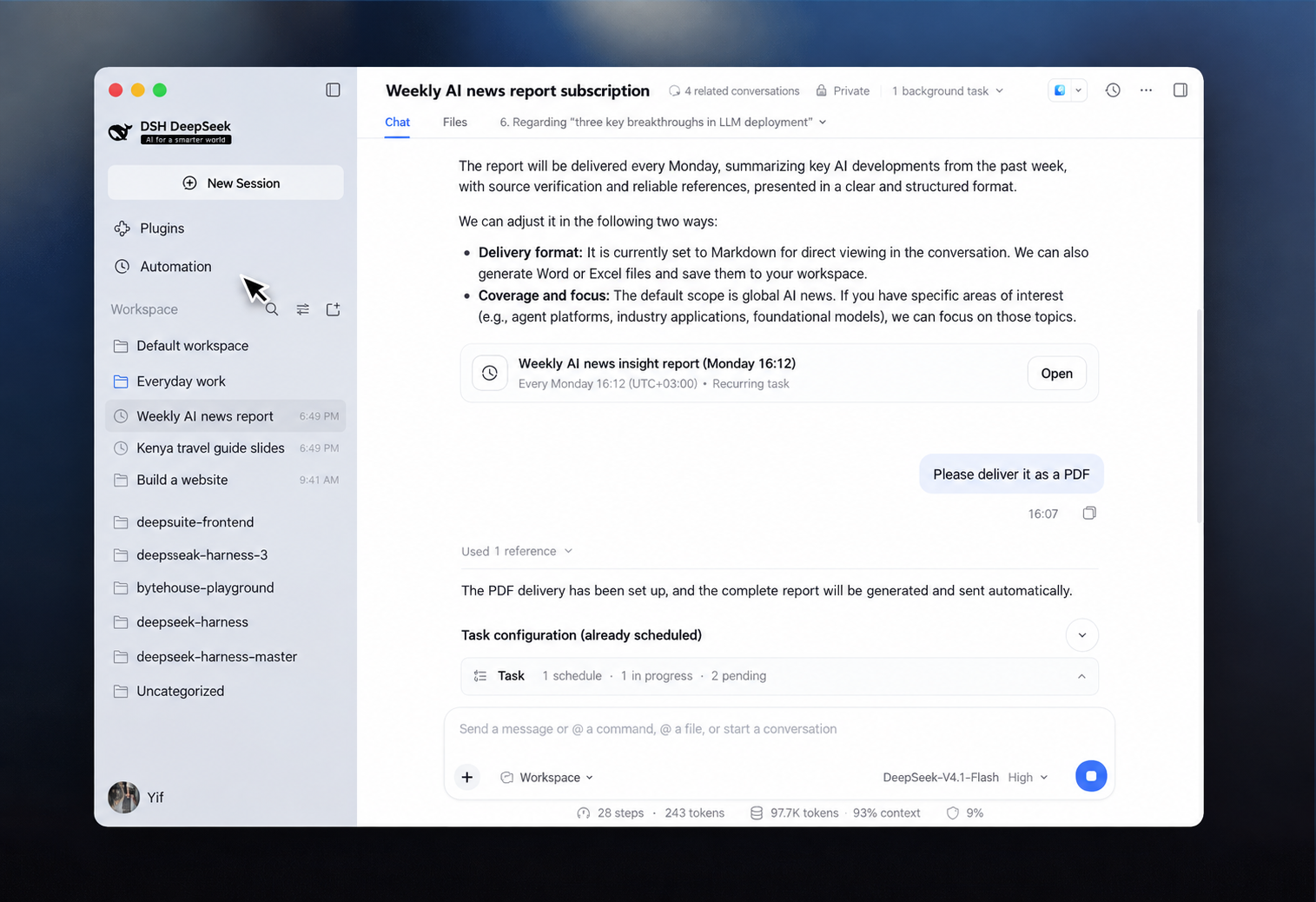Copy the 'Please deliver it as a PDF' message
Viewport: 1316px width, 902px height.
coord(1089,514)
